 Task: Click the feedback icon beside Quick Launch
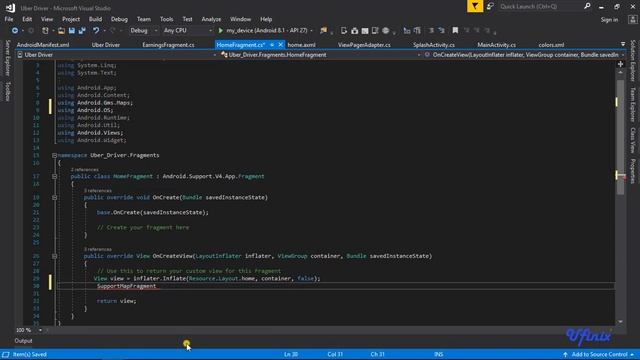coord(490,6)
